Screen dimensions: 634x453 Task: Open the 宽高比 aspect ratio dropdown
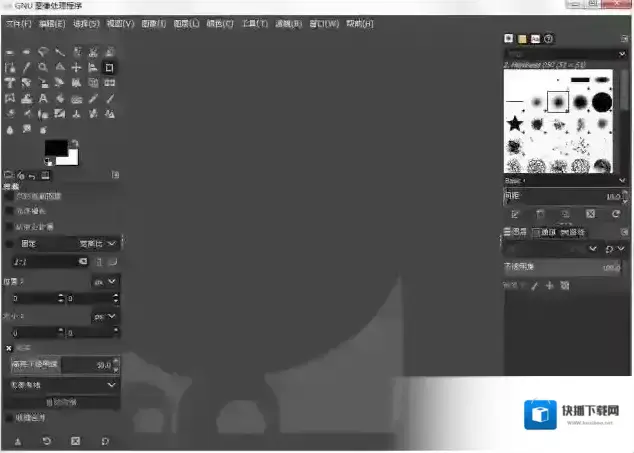pos(99,243)
